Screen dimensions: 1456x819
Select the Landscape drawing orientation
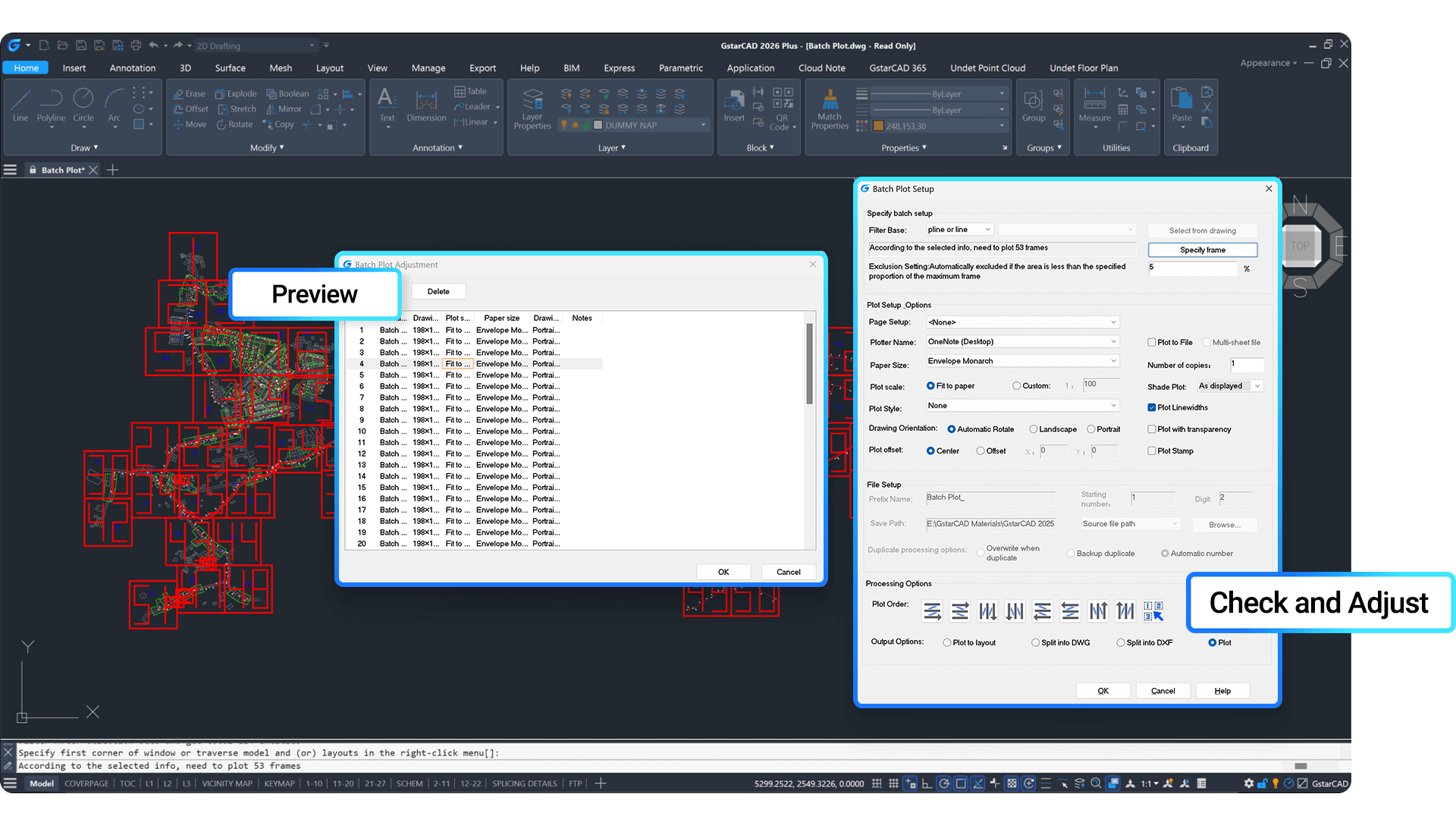tap(1034, 429)
